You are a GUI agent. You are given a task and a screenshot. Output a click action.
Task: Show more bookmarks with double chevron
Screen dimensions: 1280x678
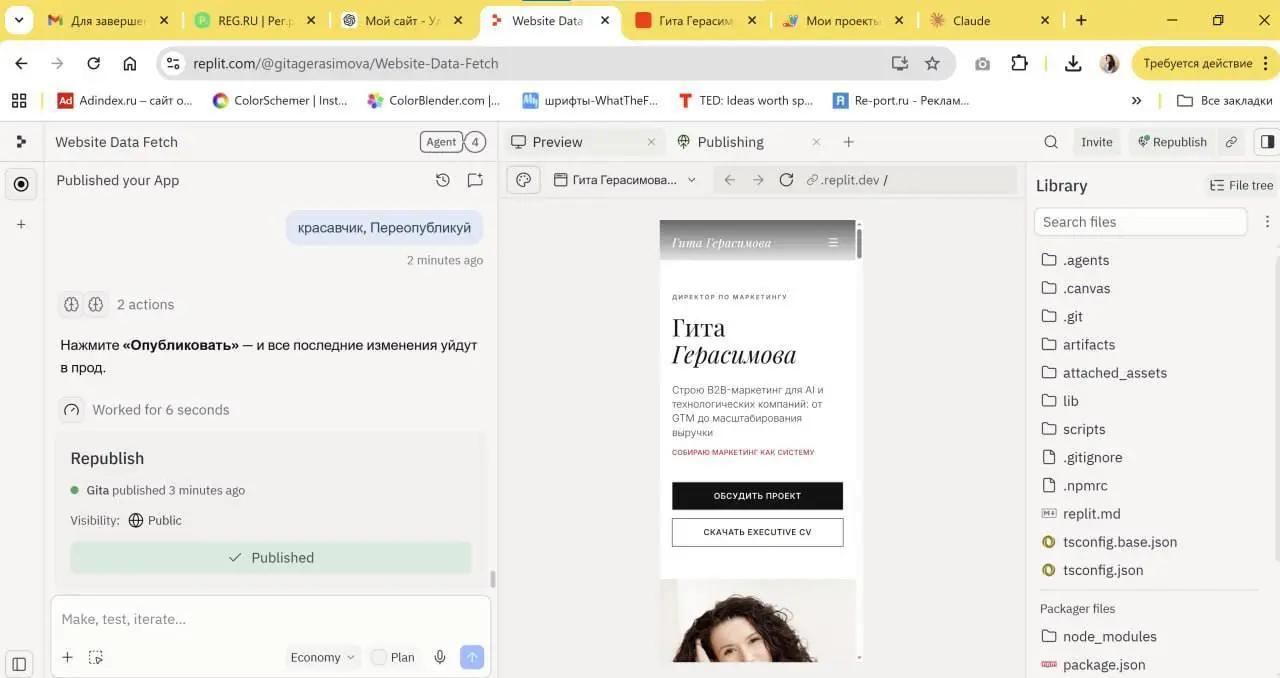click(x=1136, y=100)
